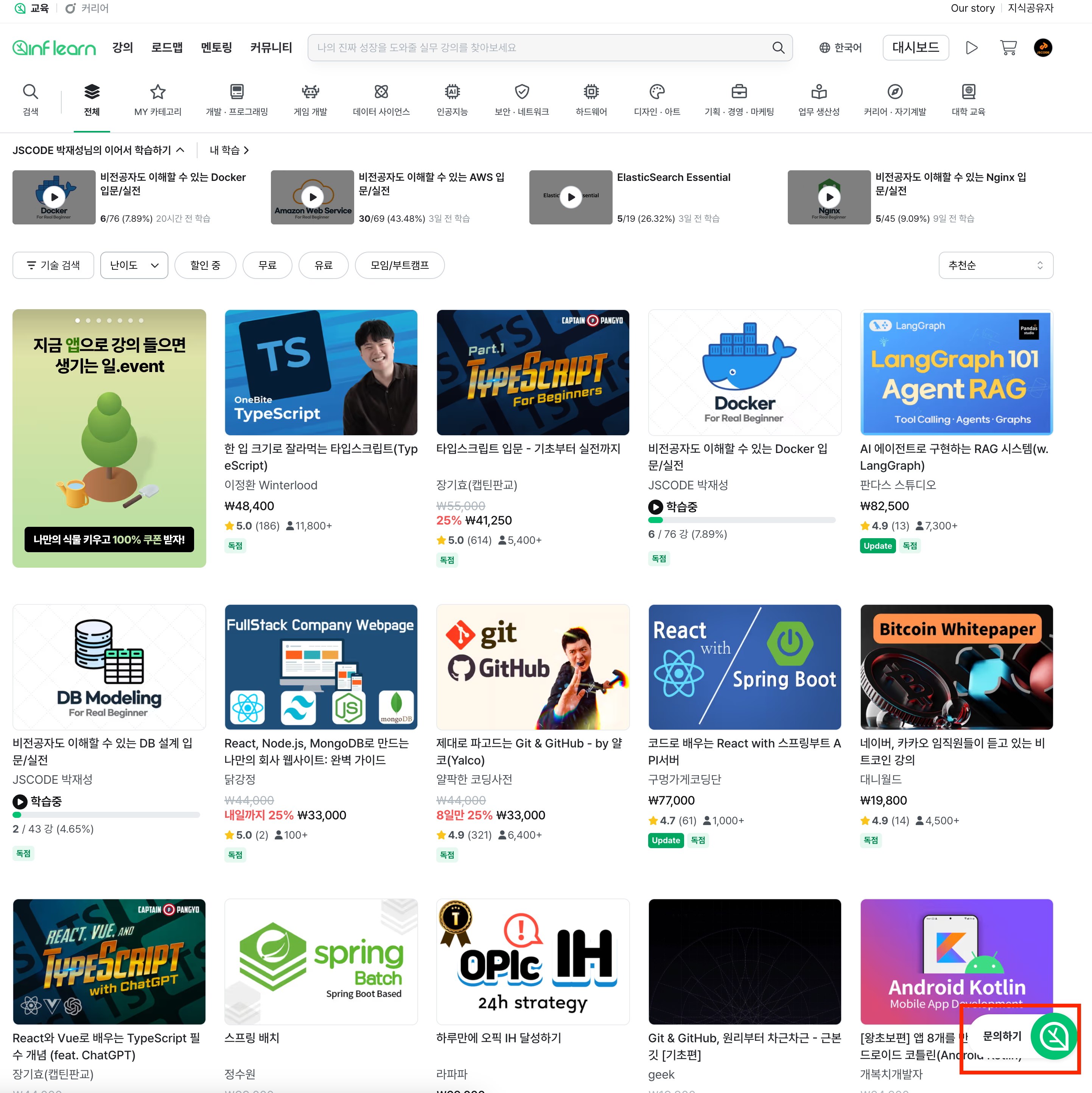Go to 내 학습 via chevron link
Screen dimensions: 1092x1093
[229, 150]
